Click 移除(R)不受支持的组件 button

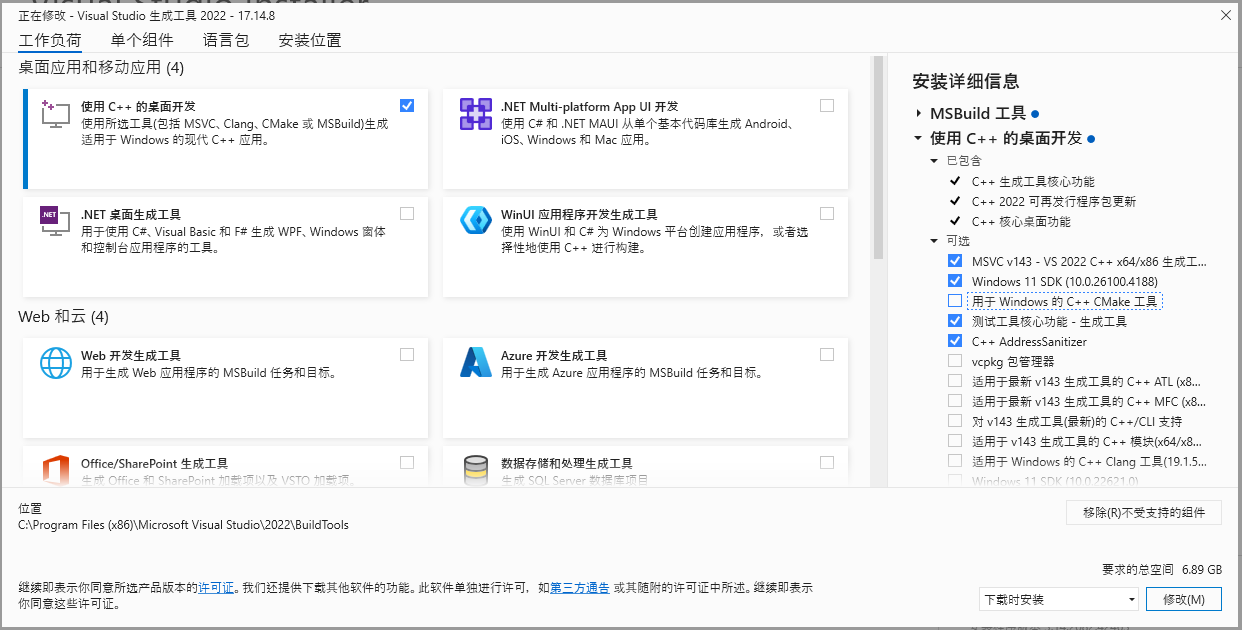pos(1143,512)
